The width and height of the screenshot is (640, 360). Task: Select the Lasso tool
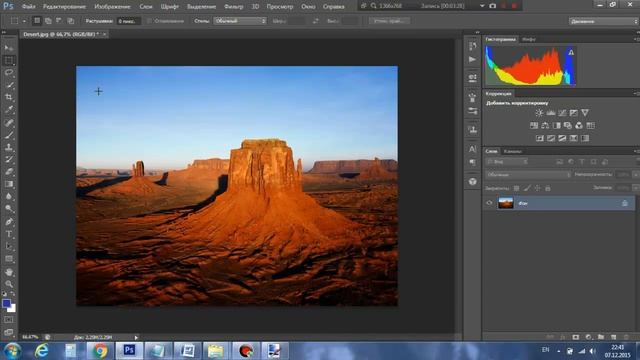pyautogui.click(x=9, y=73)
